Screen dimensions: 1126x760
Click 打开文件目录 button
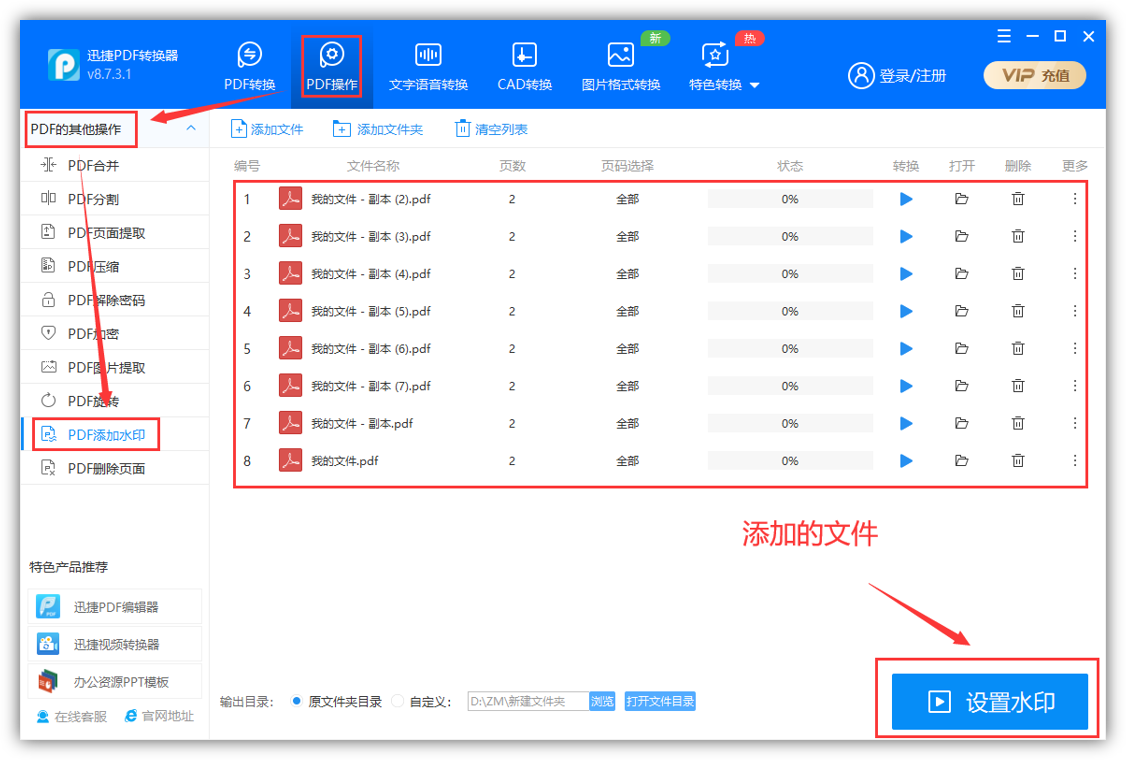[x=660, y=701]
